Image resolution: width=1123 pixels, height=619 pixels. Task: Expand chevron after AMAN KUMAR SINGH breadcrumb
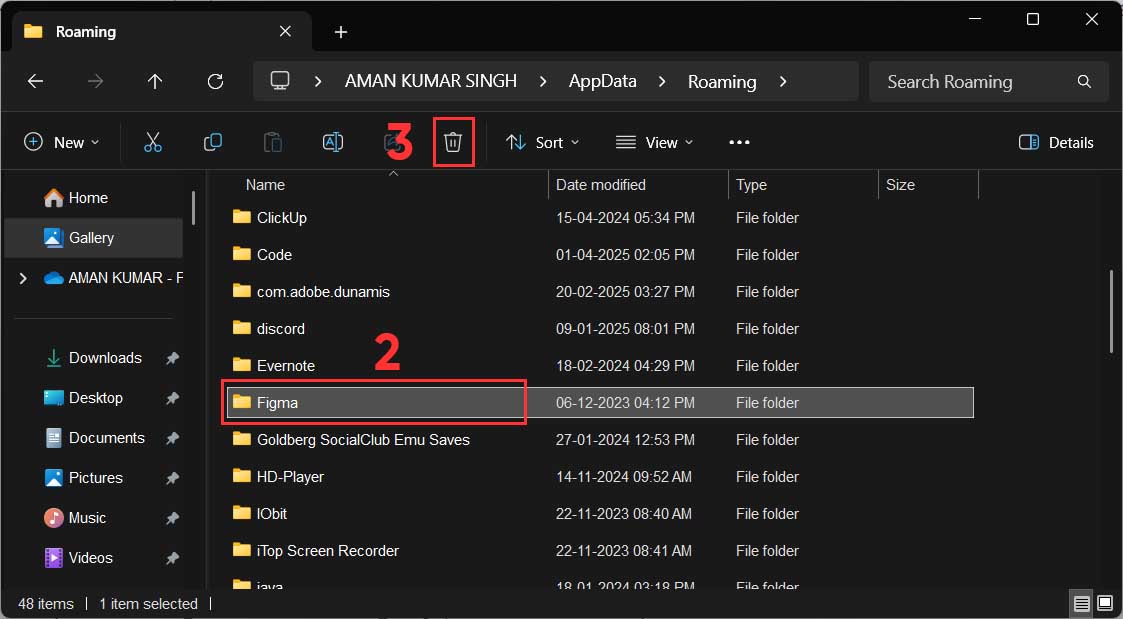point(543,82)
